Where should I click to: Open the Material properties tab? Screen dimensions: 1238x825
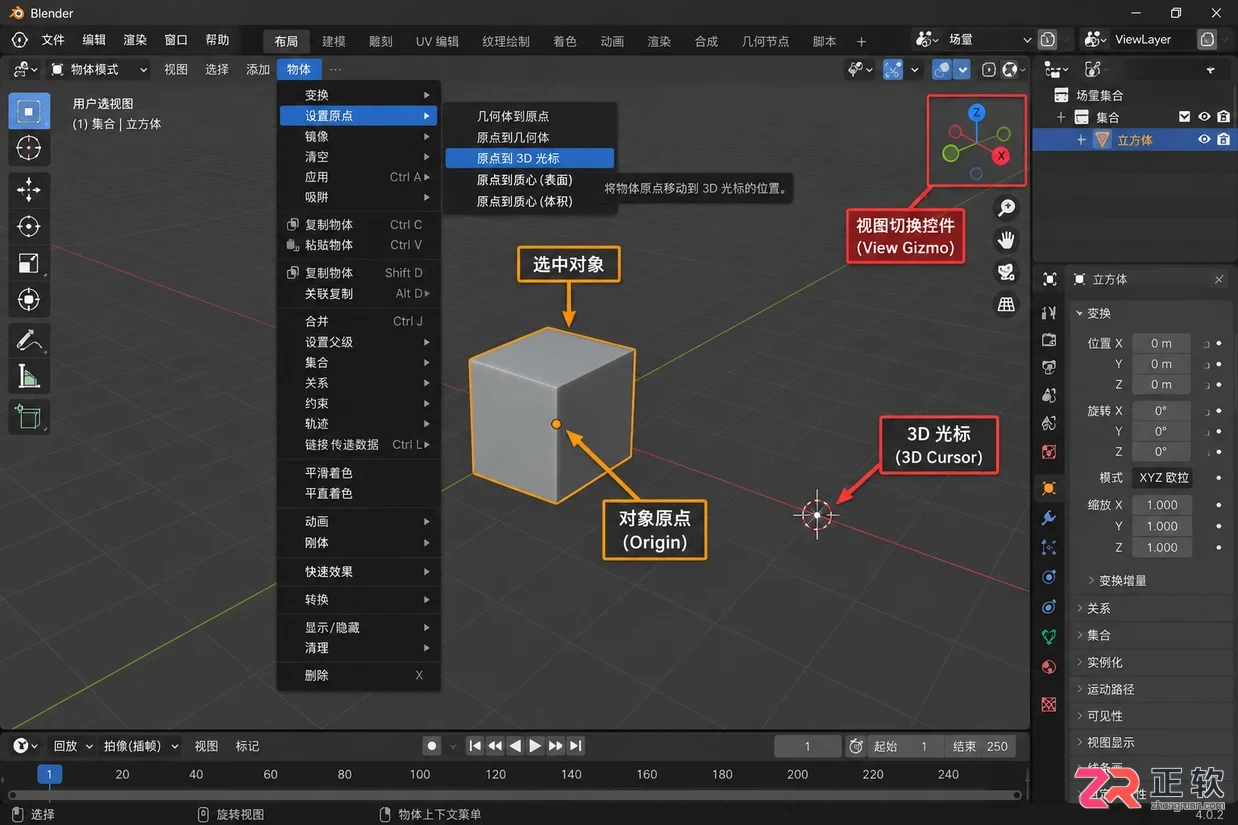(1049, 667)
